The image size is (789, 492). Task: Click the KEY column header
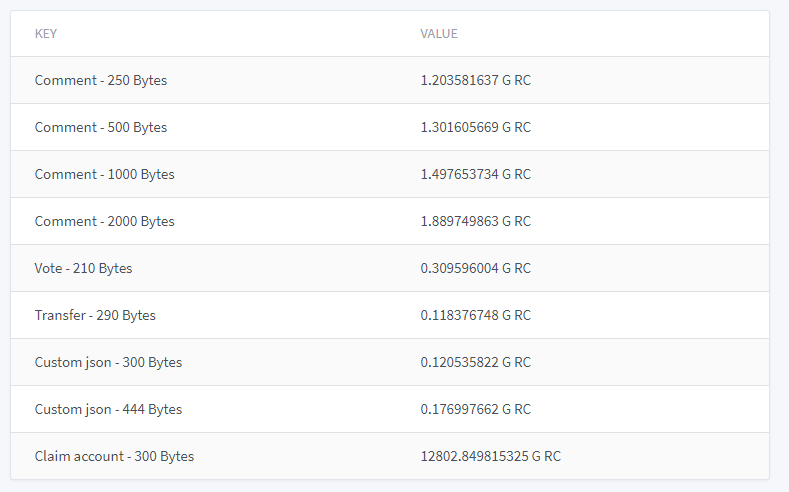coord(46,34)
